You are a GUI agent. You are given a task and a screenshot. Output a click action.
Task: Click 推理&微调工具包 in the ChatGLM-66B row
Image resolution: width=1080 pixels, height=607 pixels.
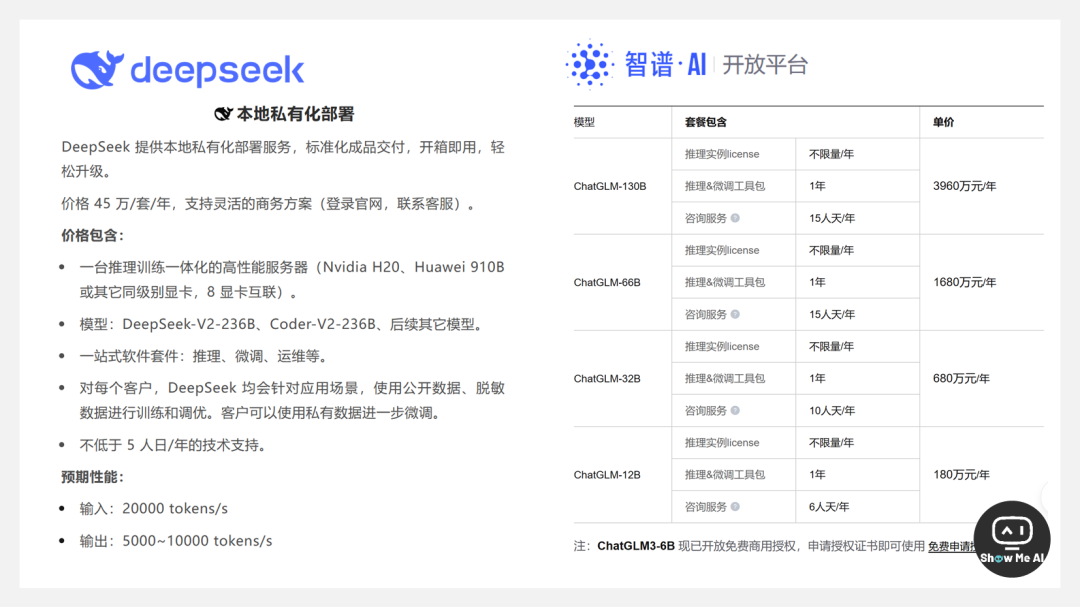click(725, 282)
